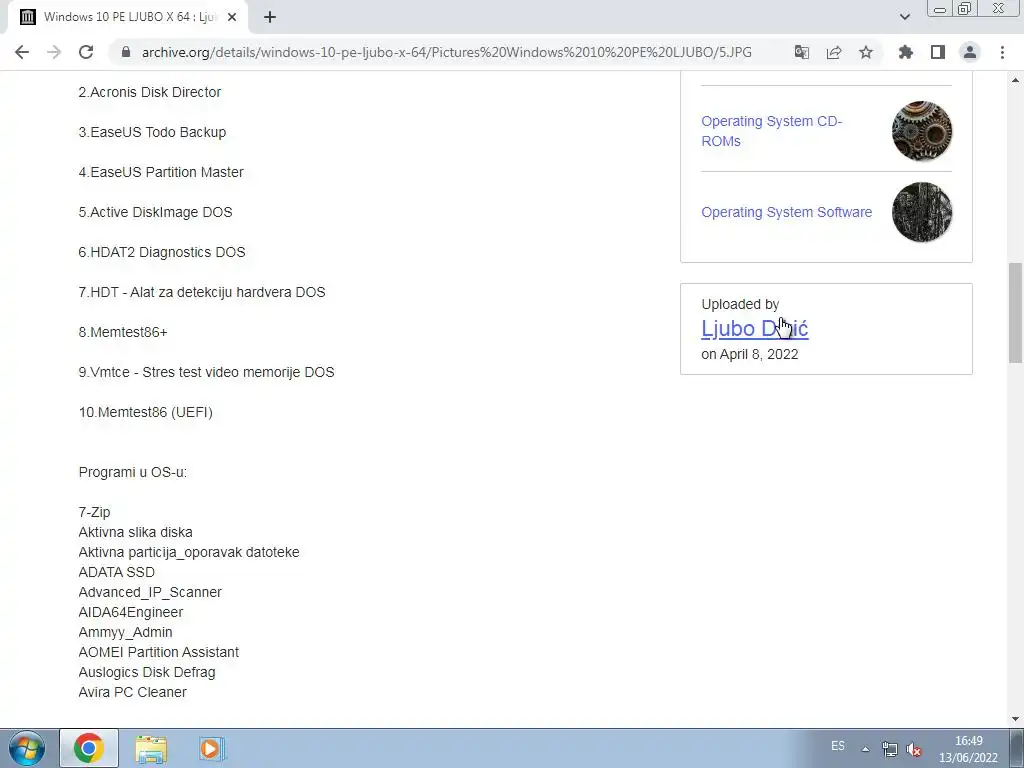Image resolution: width=1024 pixels, height=768 pixels.
Task: Click the text Aktivna particija_oporavak datoteke
Action: pos(189,552)
